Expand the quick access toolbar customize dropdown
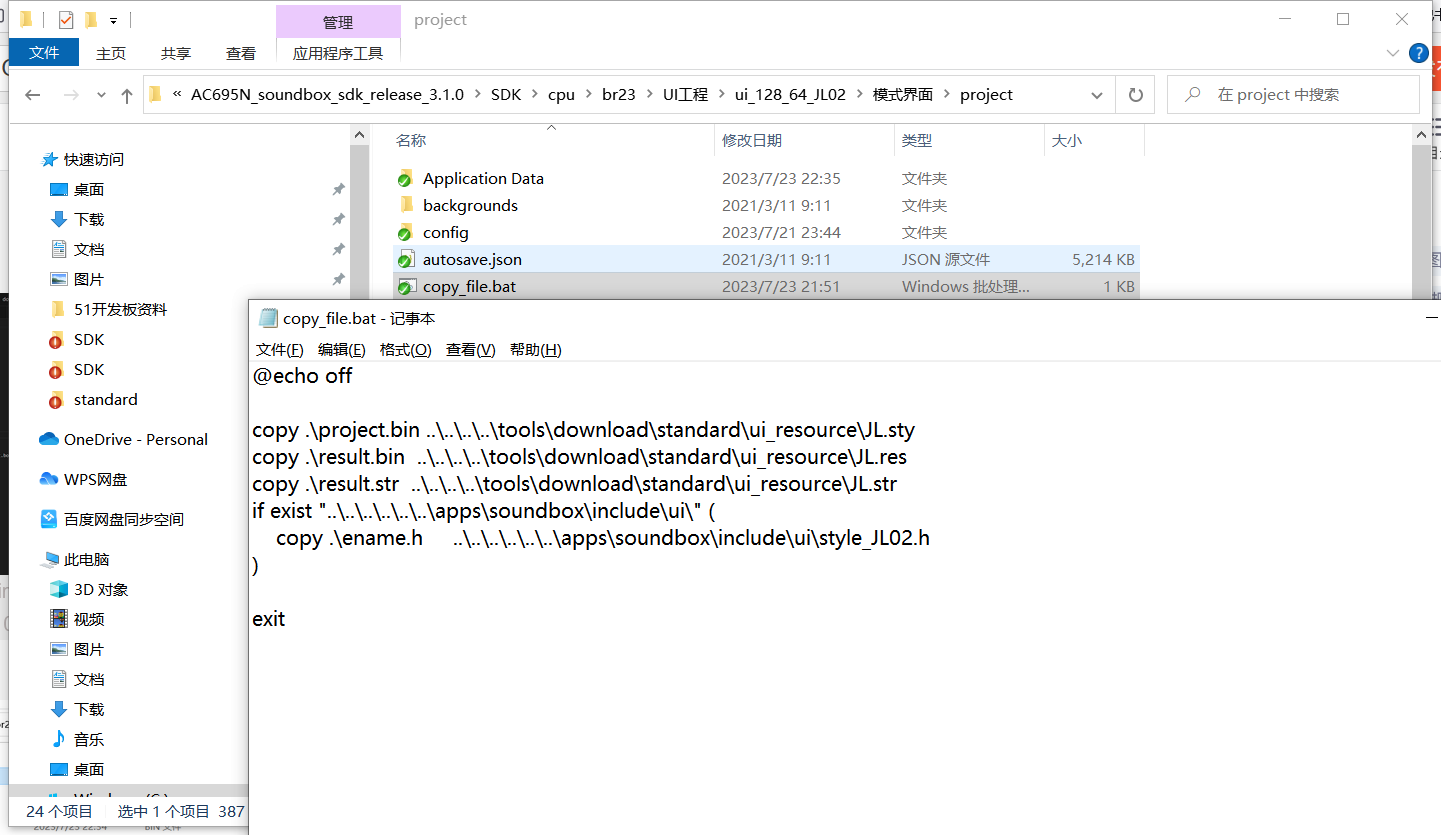The width and height of the screenshot is (1441, 835). [113, 18]
